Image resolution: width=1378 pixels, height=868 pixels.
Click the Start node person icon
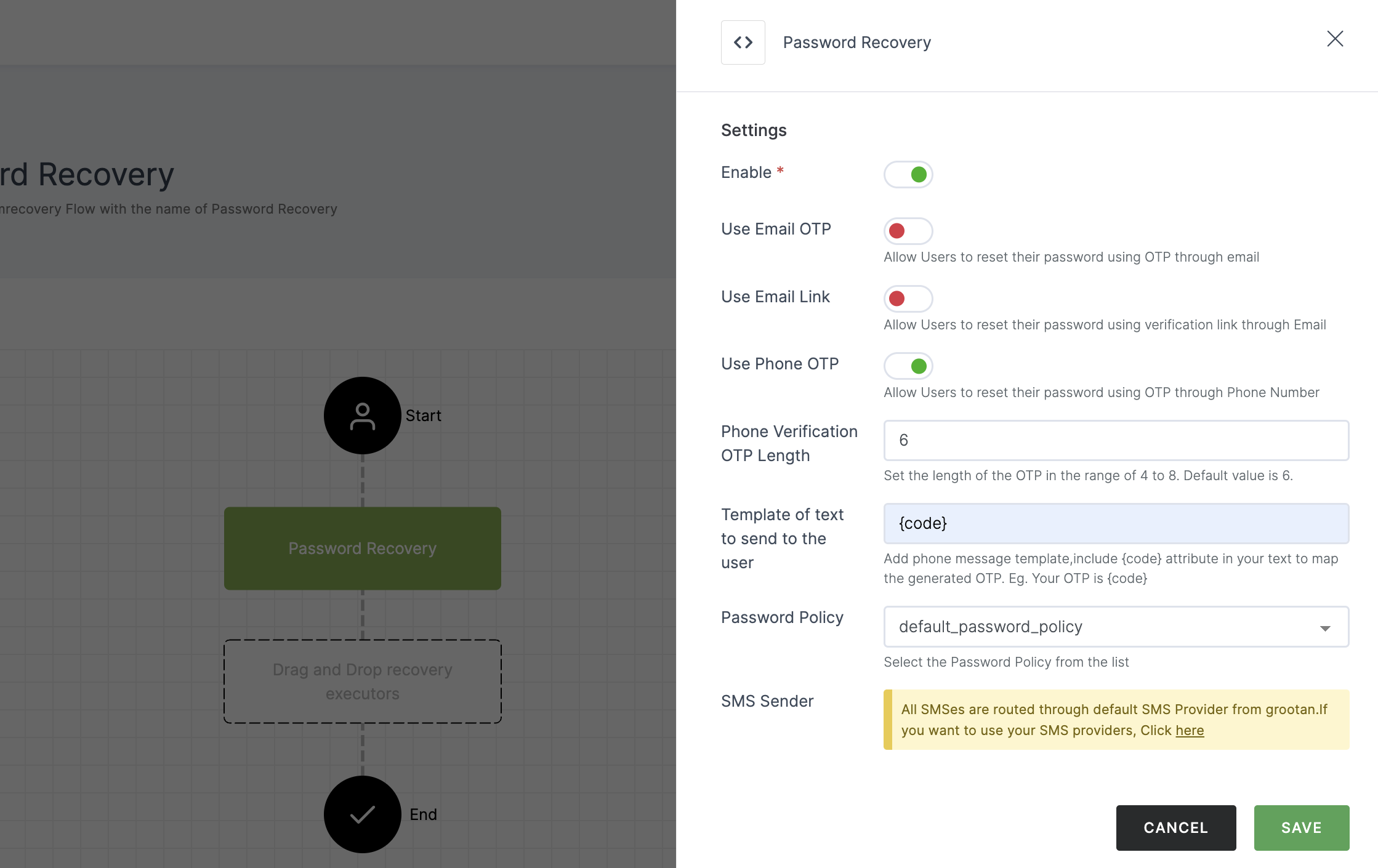(x=362, y=414)
